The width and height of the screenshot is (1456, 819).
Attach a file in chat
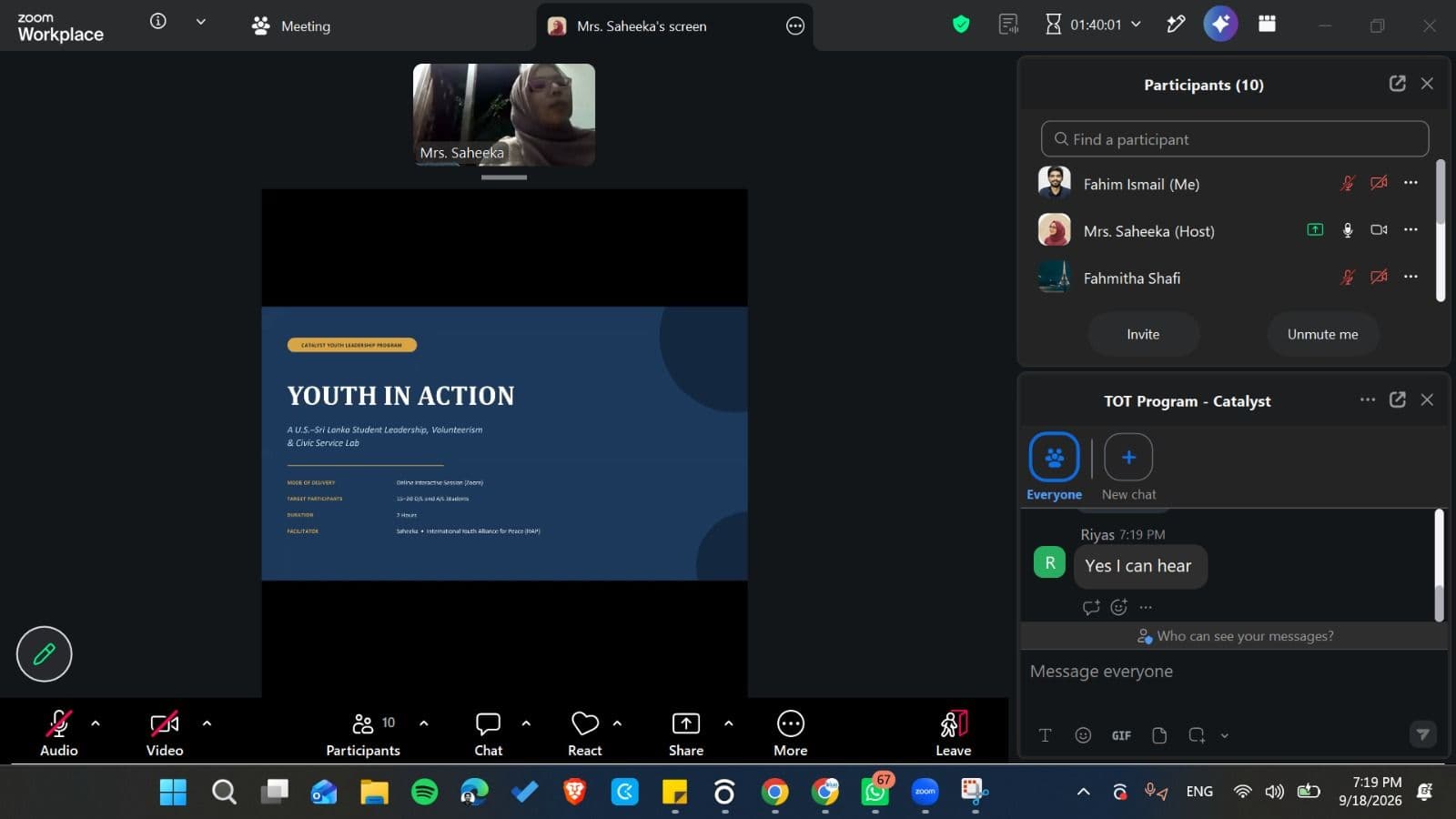1159,735
